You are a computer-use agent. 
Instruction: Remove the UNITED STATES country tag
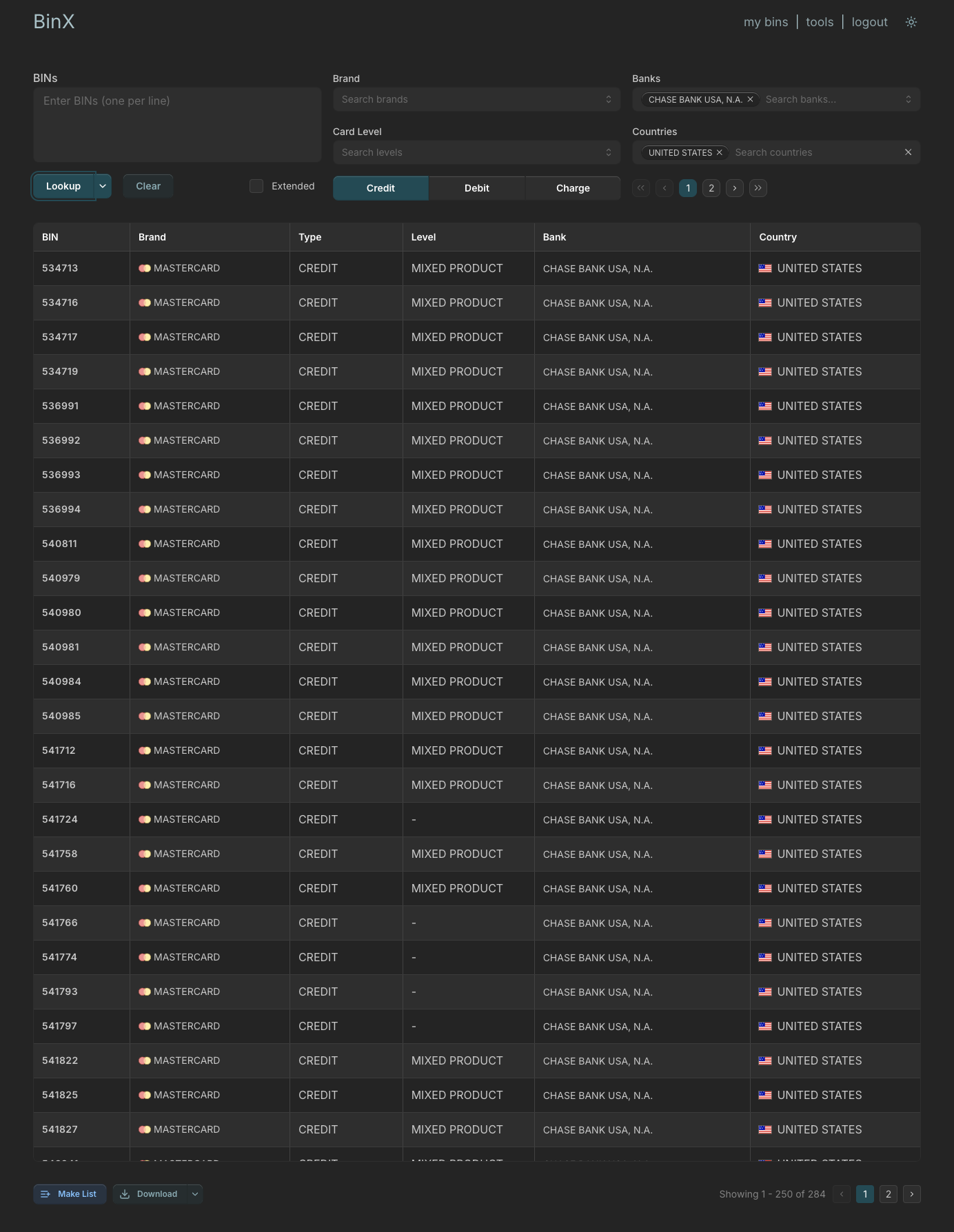pos(719,152)
